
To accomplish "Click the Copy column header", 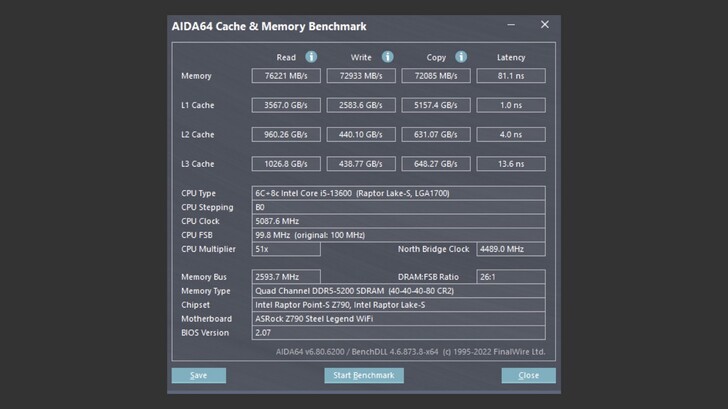I will click(436, 58).
